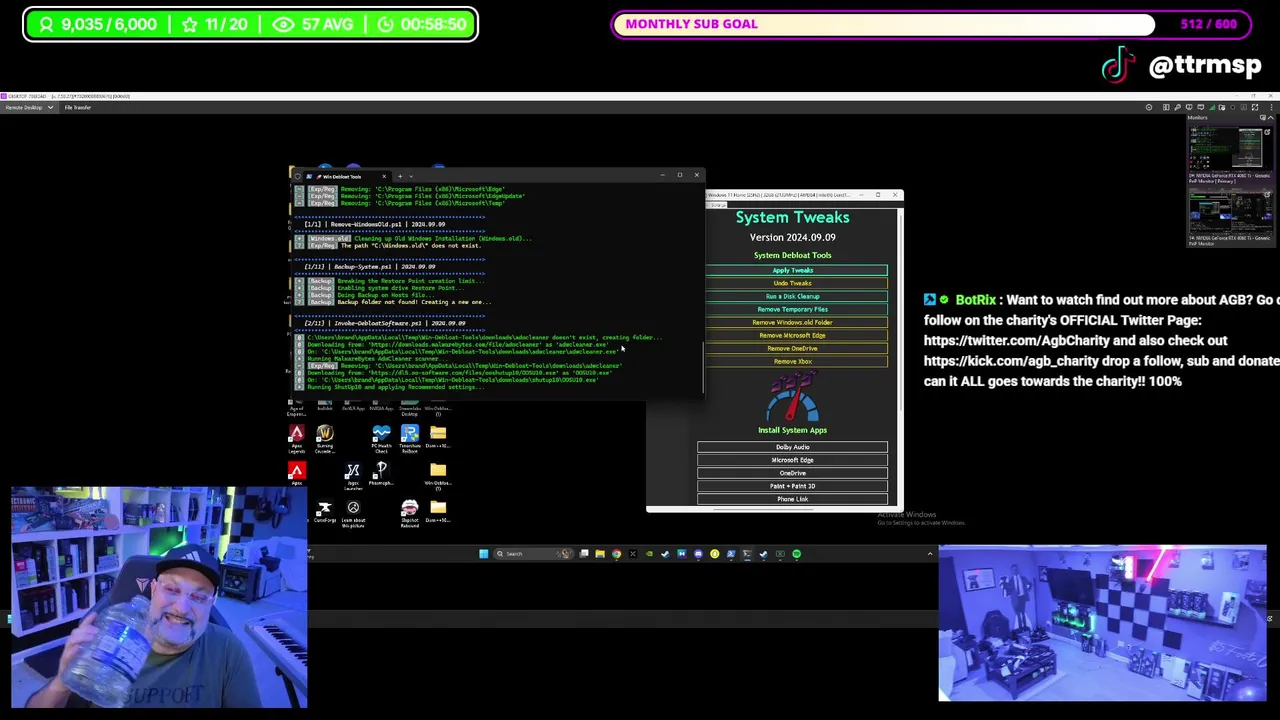Open the Remote Desktop menu
The height and width of the screenshot is (720, 1280).
[28, 107]
